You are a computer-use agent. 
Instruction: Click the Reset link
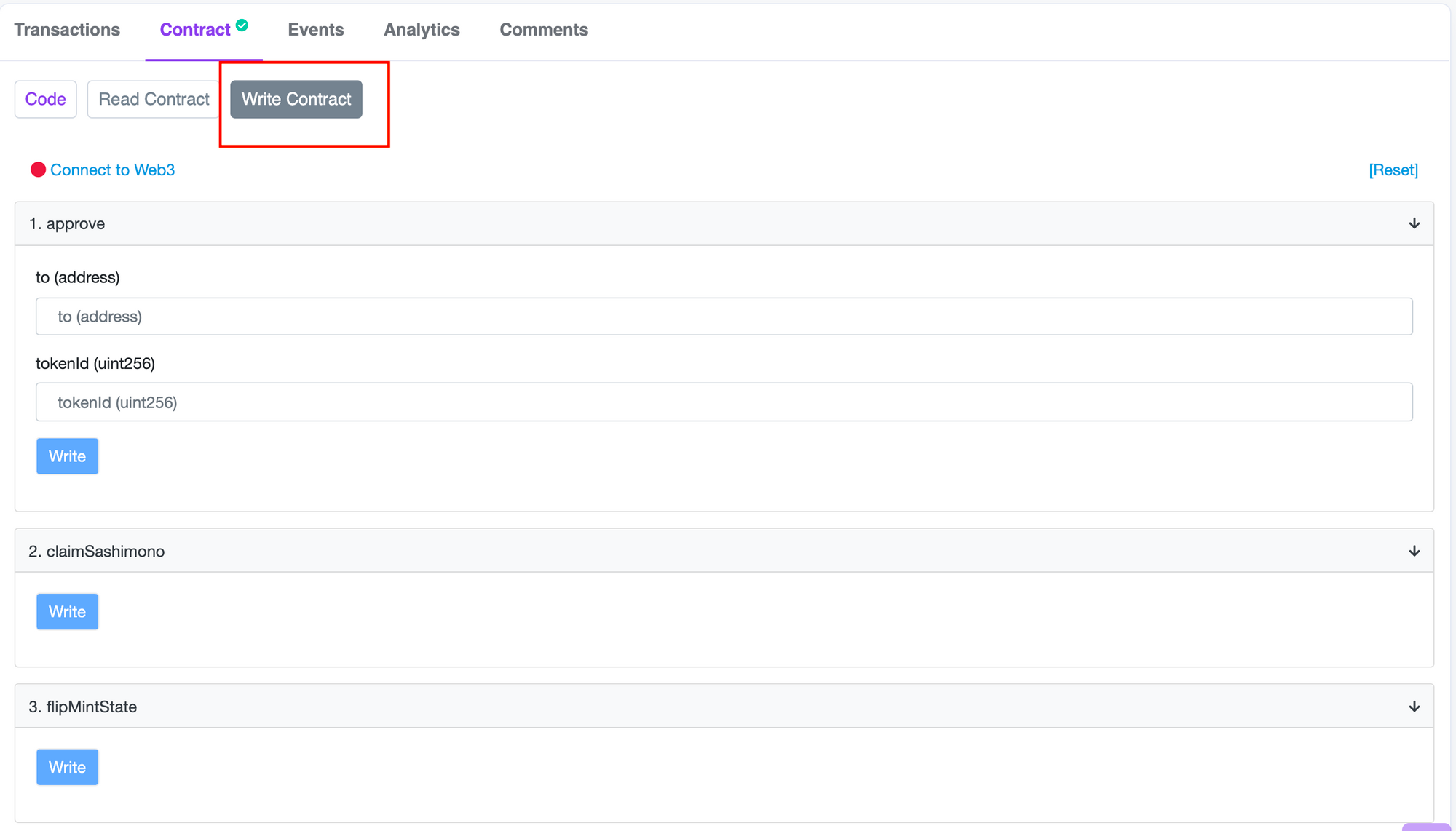(x=1393, y=170)
